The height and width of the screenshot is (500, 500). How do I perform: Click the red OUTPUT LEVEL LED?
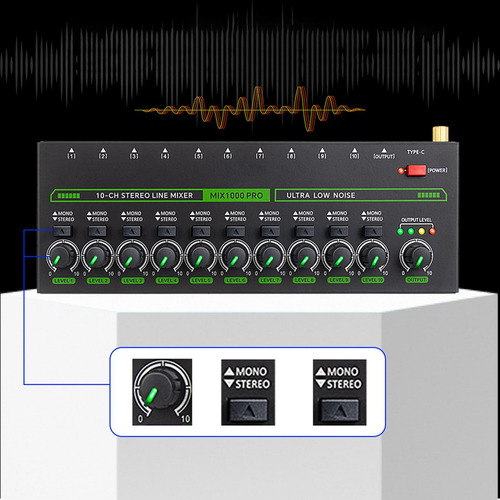tap(432, 231)
